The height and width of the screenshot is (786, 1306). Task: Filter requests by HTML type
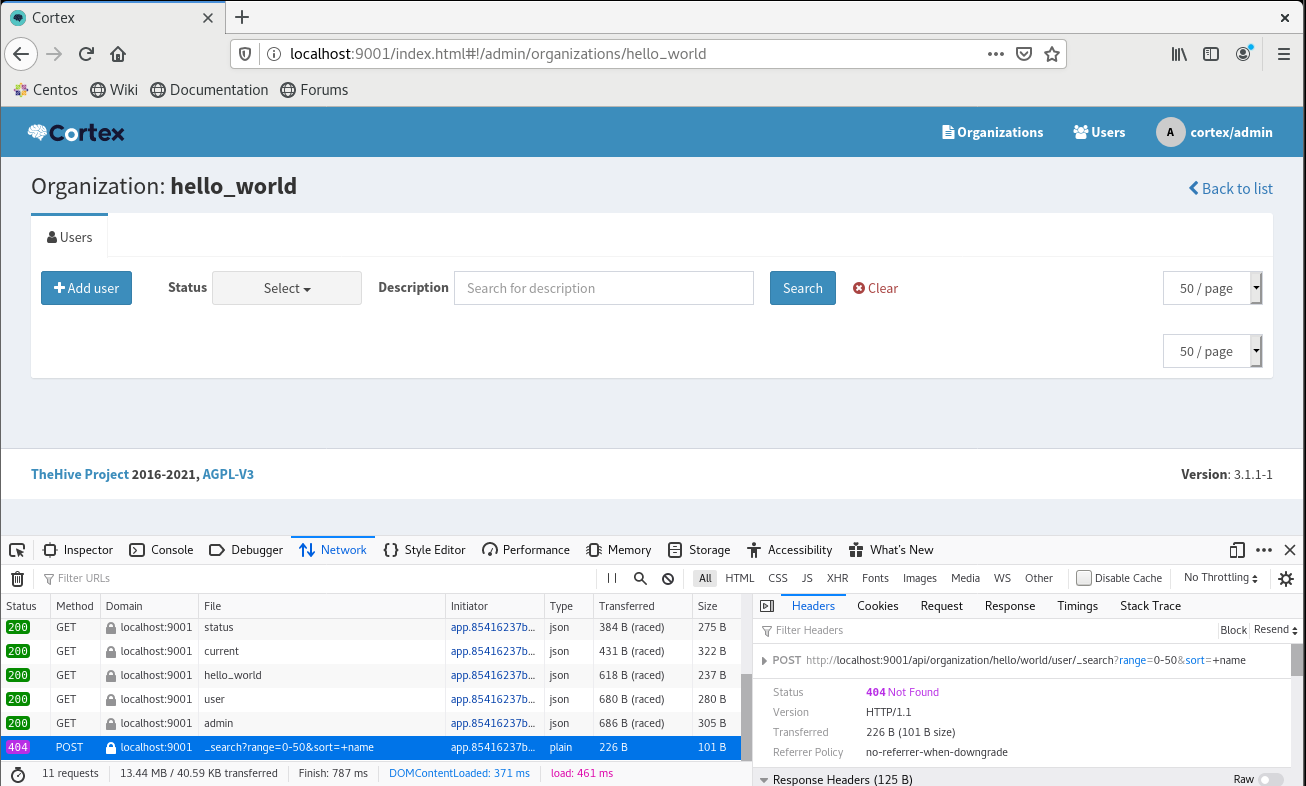(x=740, y=578)
